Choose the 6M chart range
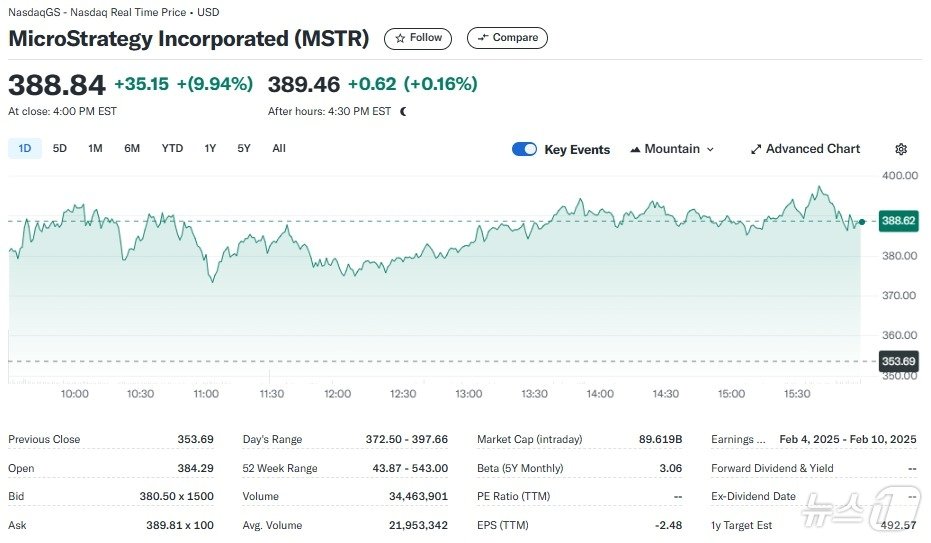931x543 pixels. pyautogui.click(x=132, y=148)
